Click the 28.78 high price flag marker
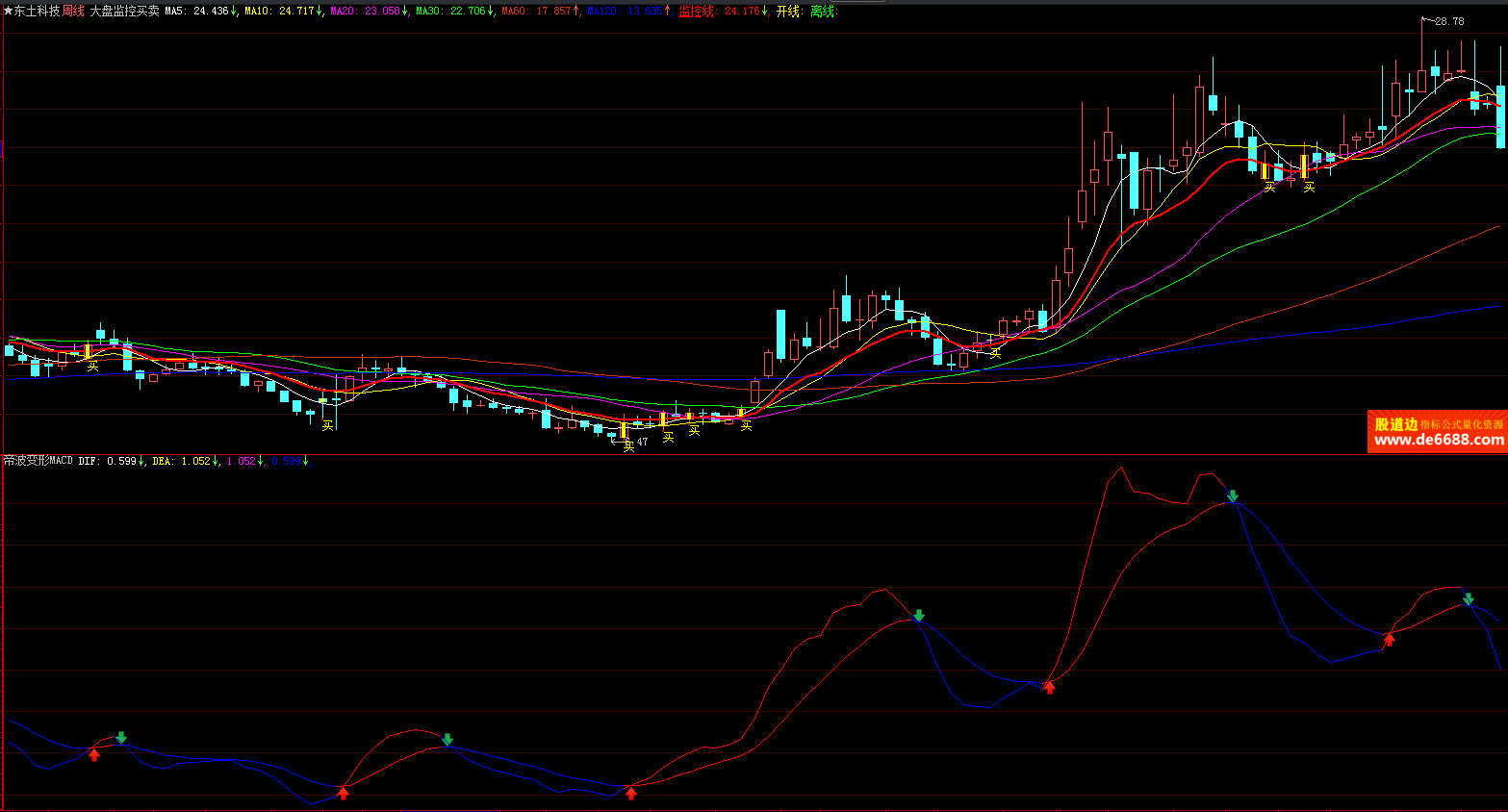 tap(1448, 21)
